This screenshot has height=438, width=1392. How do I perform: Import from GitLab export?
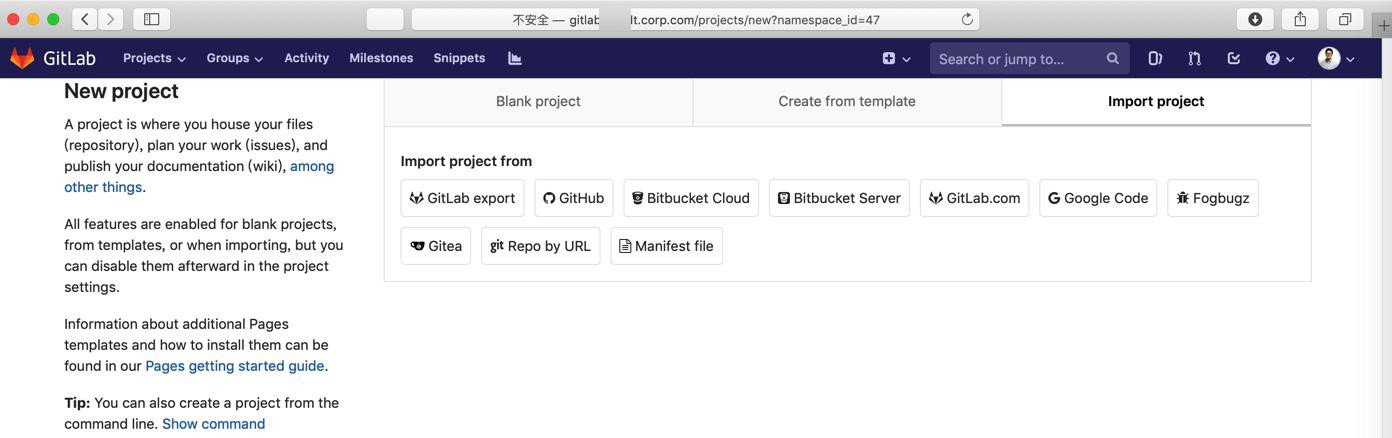pyautogui.click(x=462, y=198)
